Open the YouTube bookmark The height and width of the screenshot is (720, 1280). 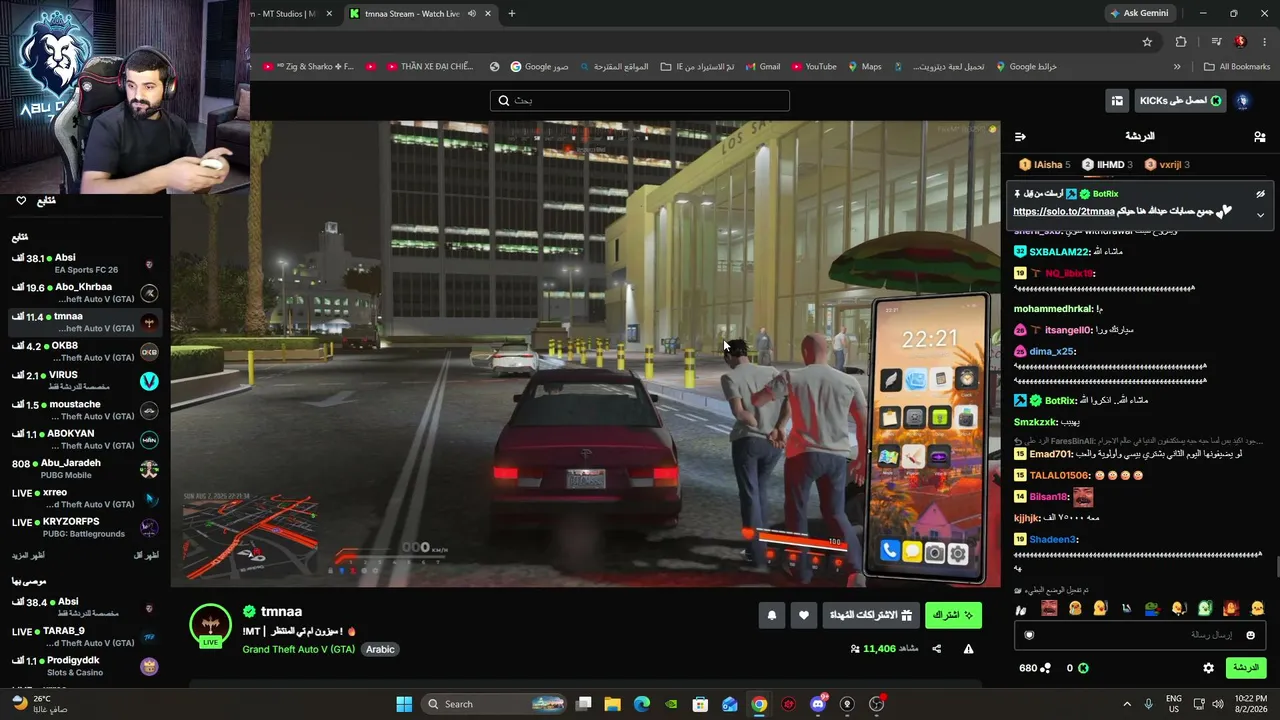pyautogui.click(x=813, y=67)
